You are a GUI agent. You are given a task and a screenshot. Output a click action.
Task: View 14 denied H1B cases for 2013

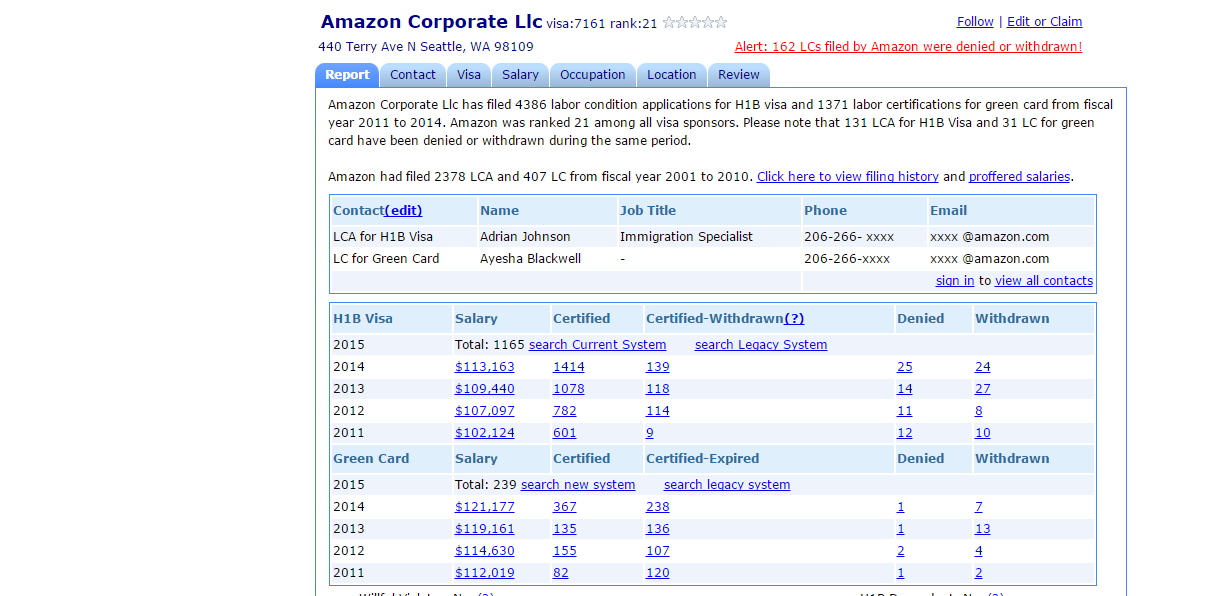(x=905, y=389)
